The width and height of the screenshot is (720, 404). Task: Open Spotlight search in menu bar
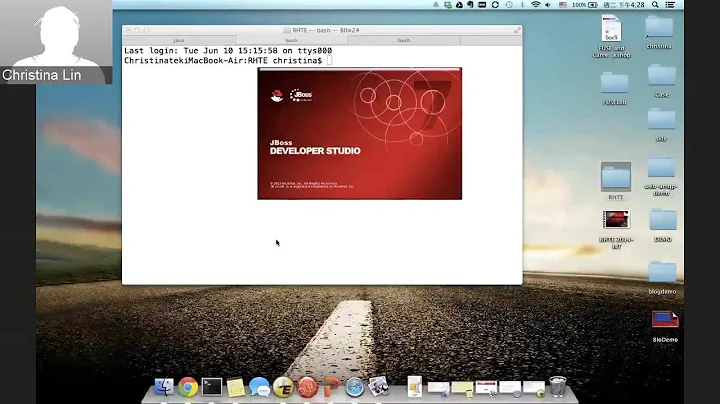point(655,5)
